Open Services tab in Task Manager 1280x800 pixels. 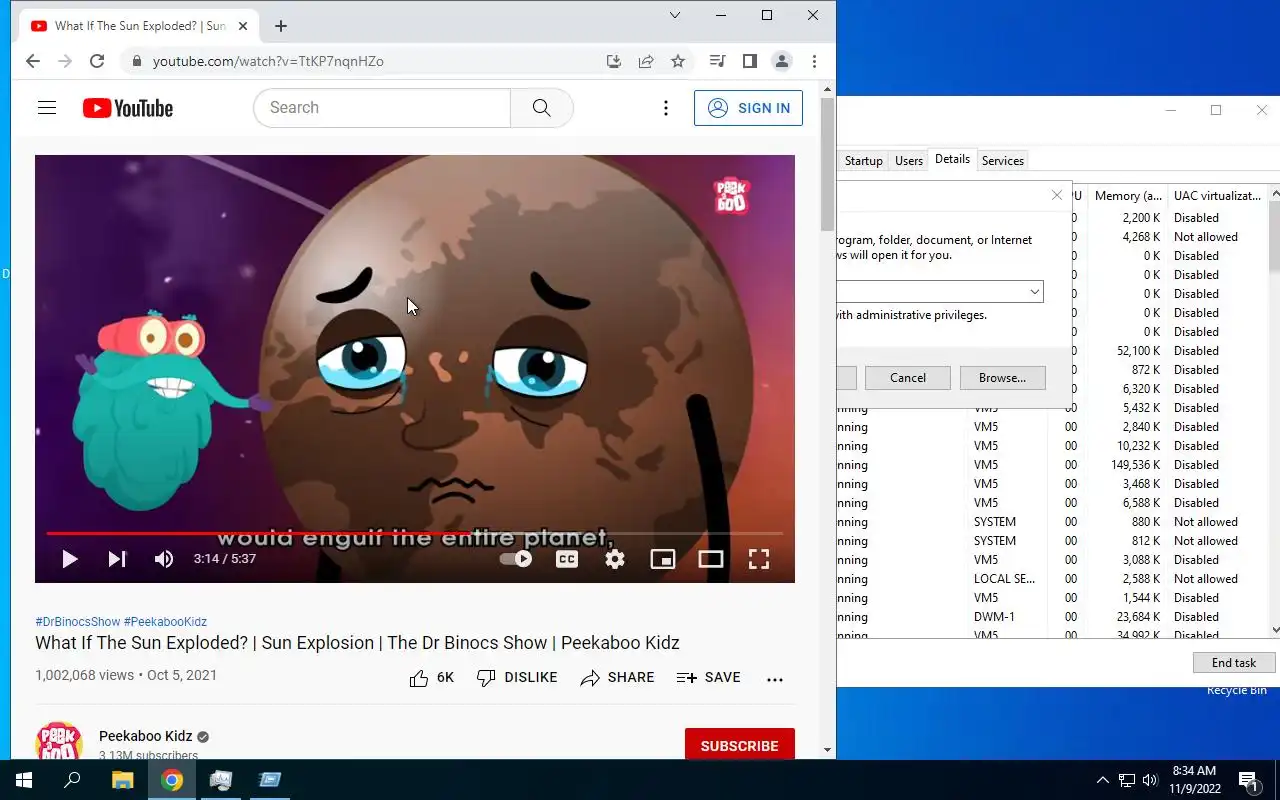pos(1003,160)
